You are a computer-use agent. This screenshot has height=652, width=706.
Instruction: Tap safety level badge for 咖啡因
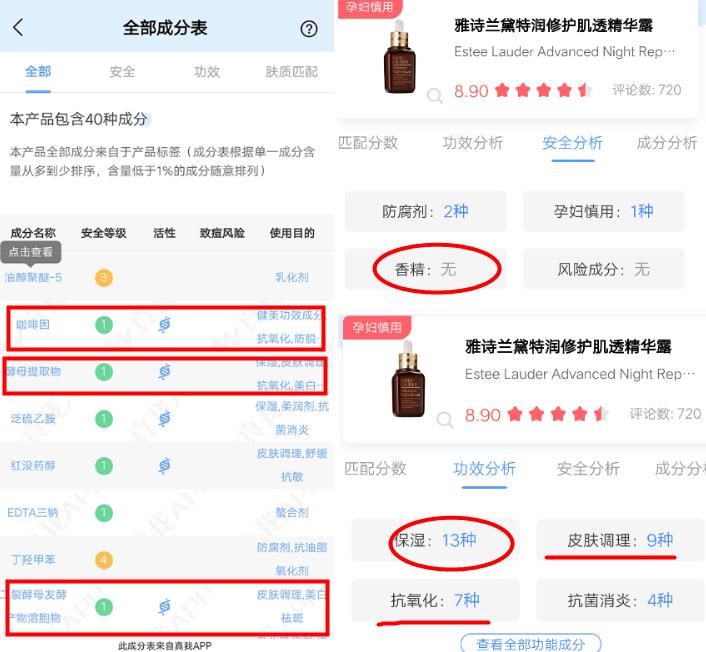104,325
